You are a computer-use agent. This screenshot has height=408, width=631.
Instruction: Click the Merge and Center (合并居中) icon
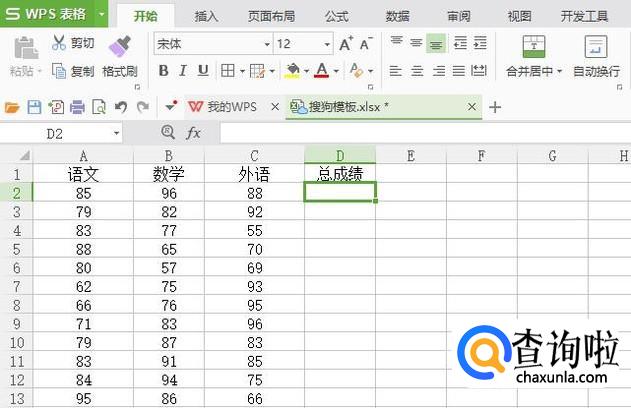(x=534, y=46)
